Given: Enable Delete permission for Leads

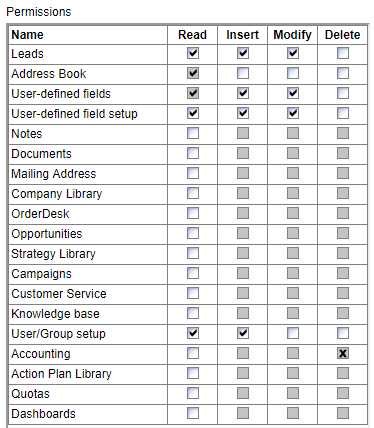Looking at the screenshot, I should [343, 53].
